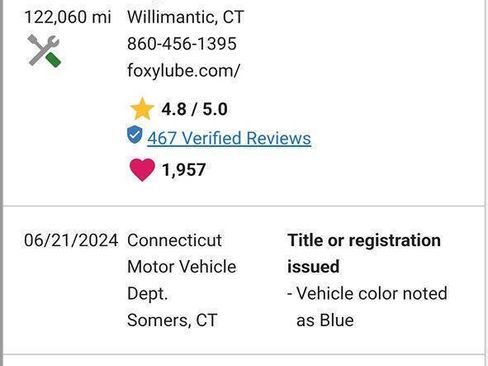The image size is (488, 366).
Task: Click the Title or registration issued heading
Action: [x=364, y=253]
